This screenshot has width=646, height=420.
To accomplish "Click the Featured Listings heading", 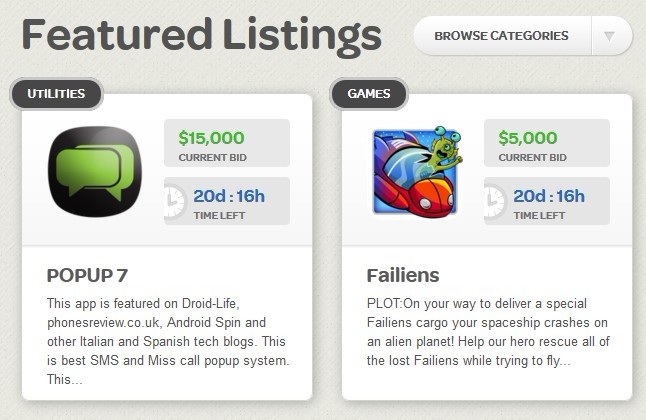I will [x=201, y=35].
